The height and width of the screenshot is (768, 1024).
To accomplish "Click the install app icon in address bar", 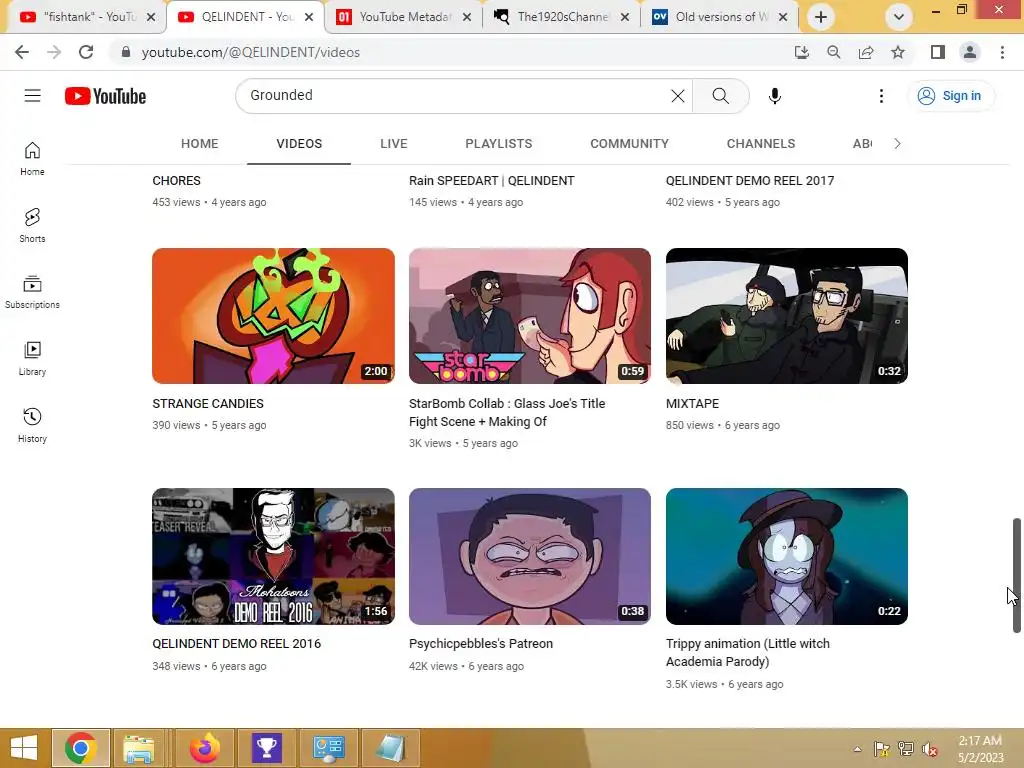I will [x=801, y=52].
